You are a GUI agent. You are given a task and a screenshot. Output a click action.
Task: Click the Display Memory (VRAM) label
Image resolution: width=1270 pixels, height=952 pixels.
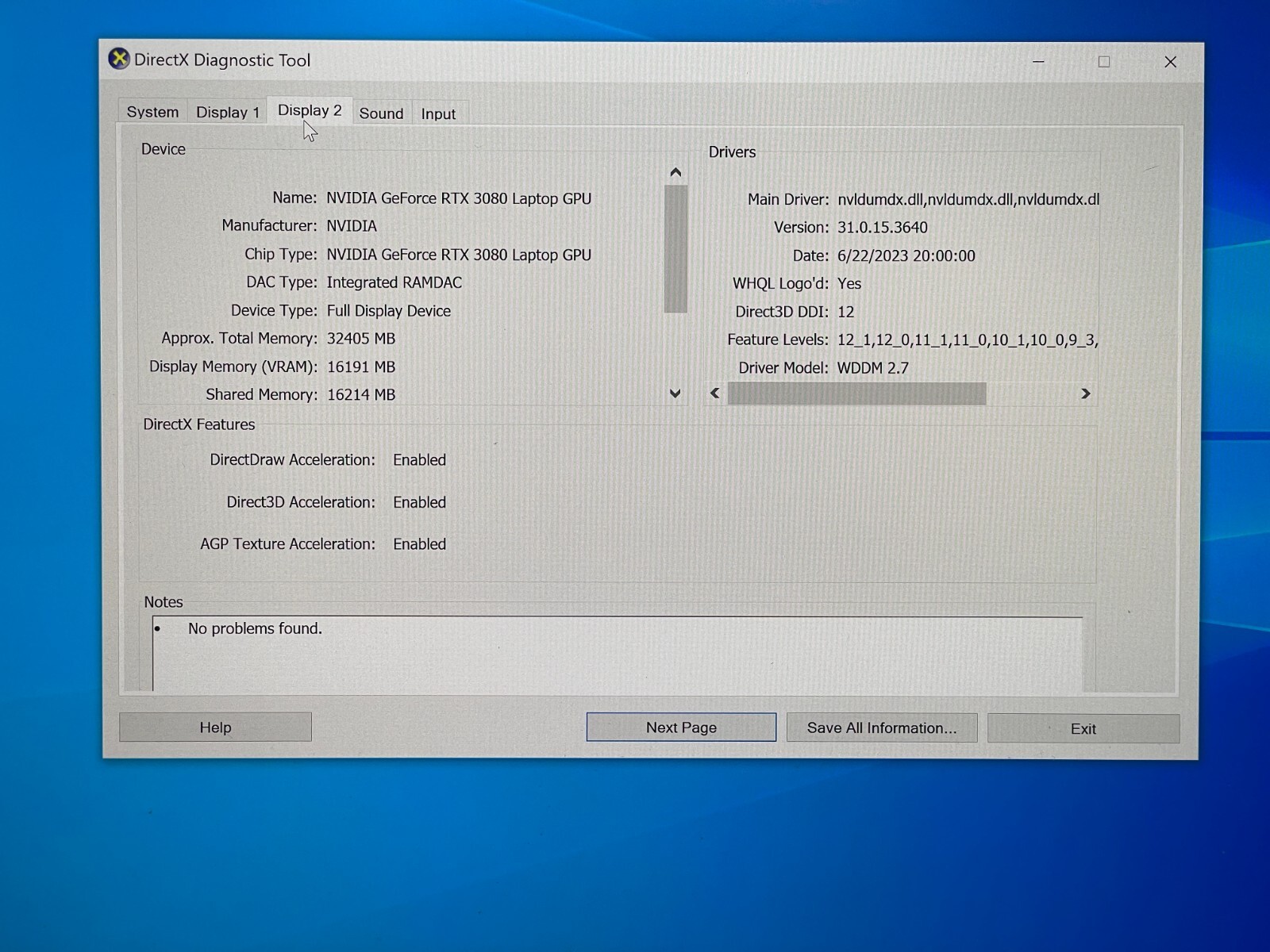coord(233,367)
